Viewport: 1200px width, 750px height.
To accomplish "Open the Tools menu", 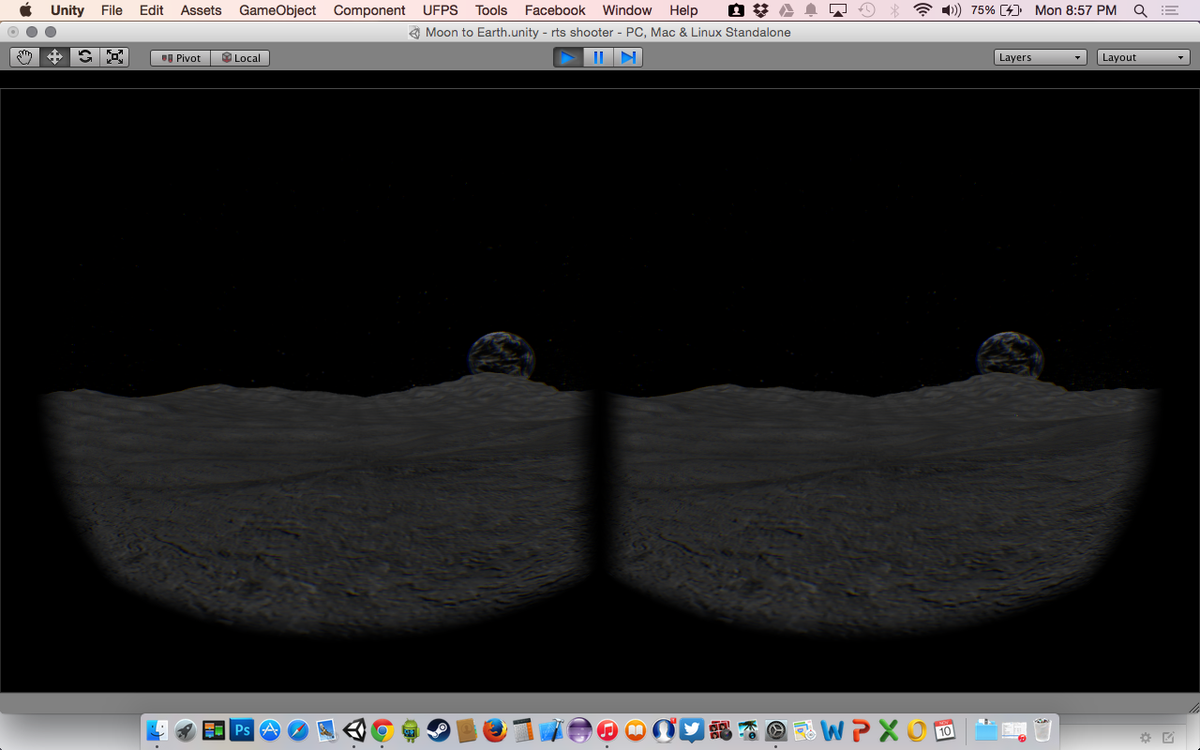I will pyautogui.click(x=491, y=10).
